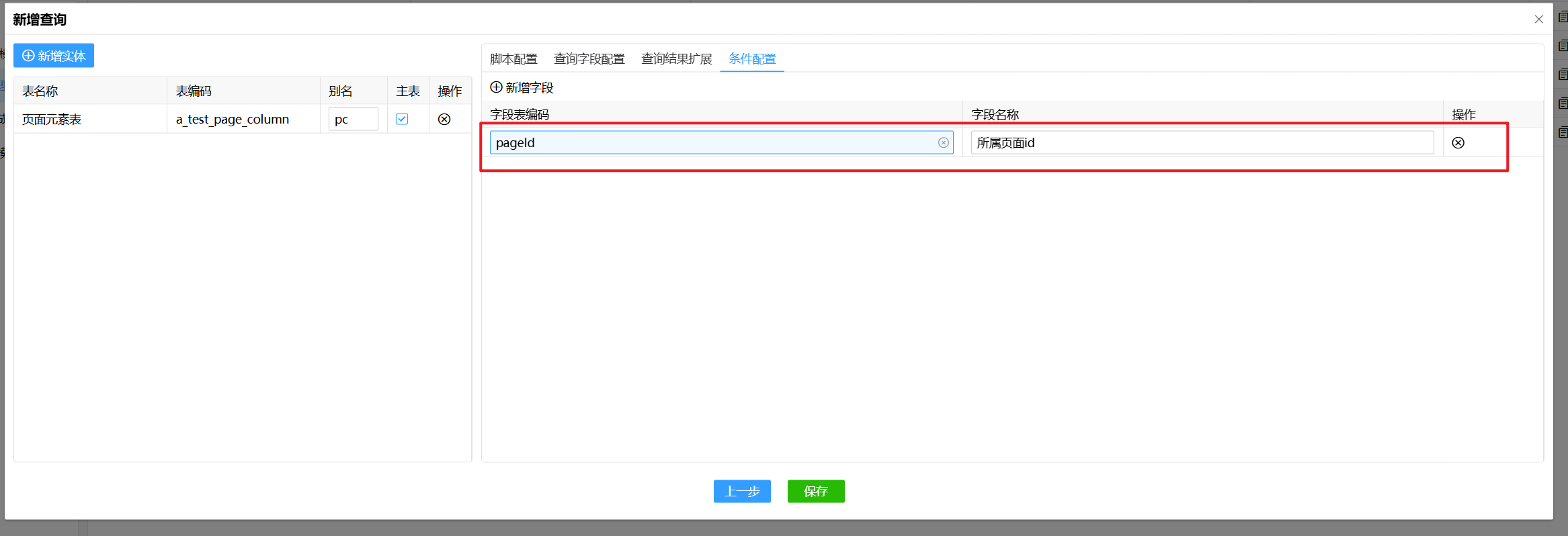
Task: Focus the 所属页面id field name input
Action: pyautogui.click(x=1202, y=142)
